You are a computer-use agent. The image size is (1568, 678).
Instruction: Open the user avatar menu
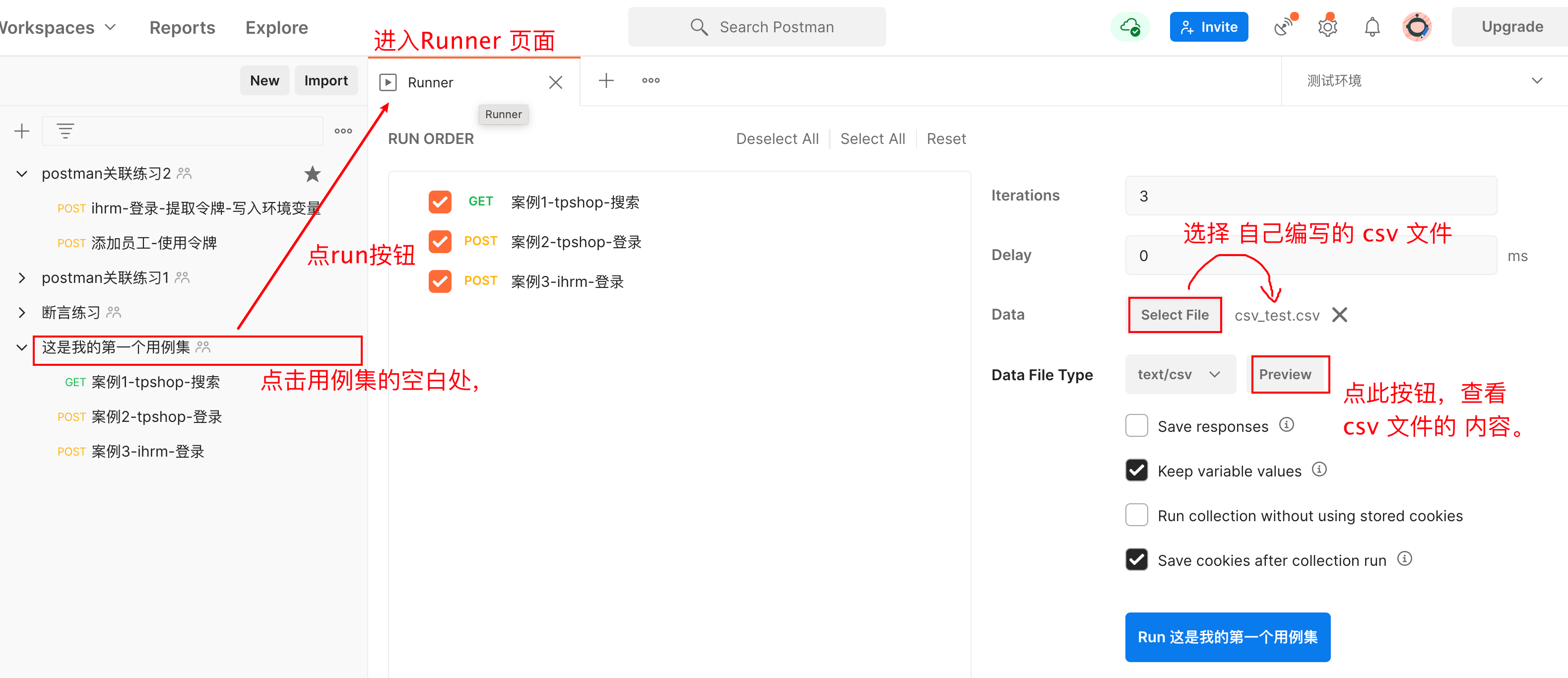tap(1417, 27)
